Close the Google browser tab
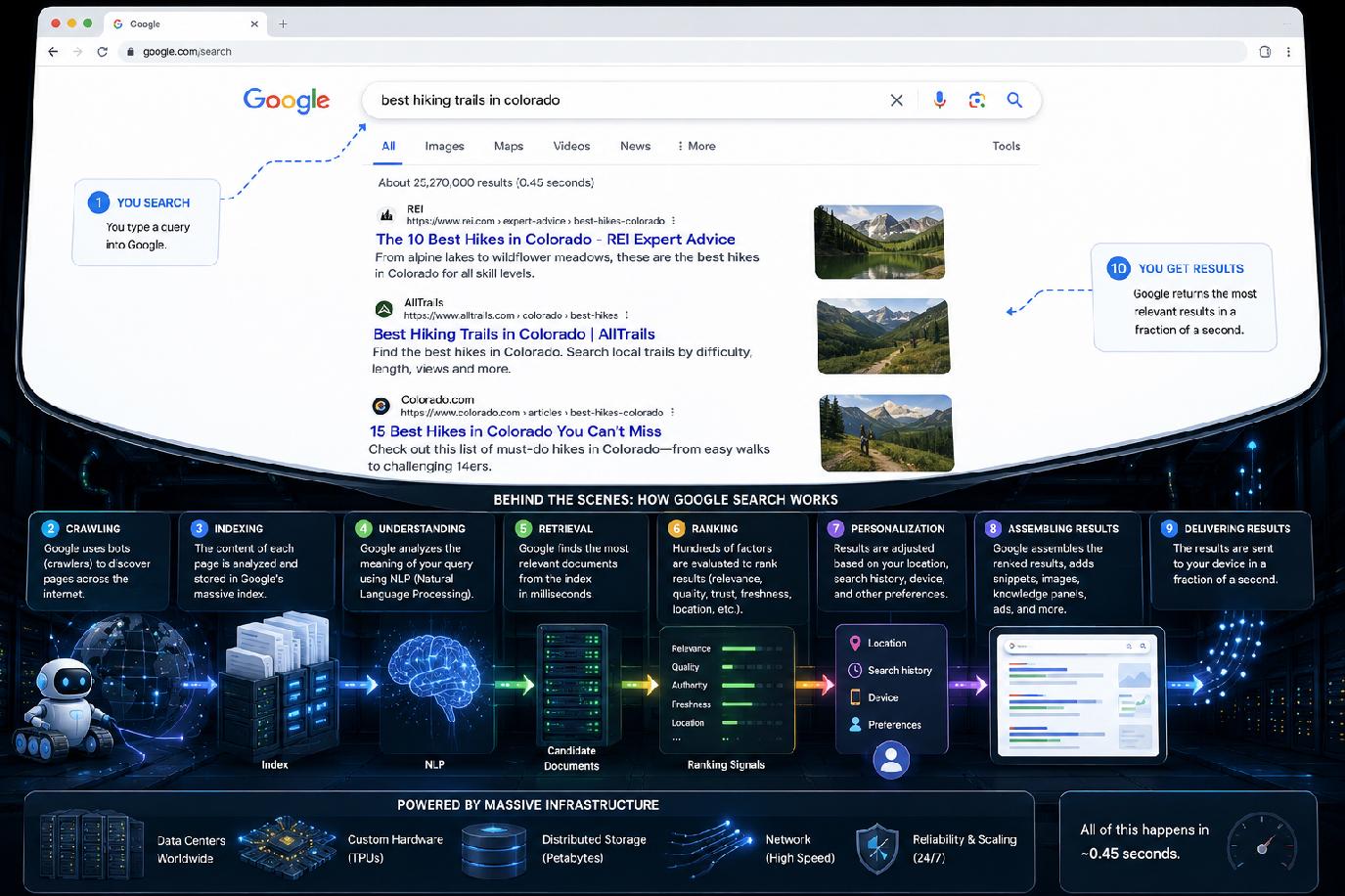The height and width of the screenshot is (896, 1345). pyautogui.click(x=254, y=23)
